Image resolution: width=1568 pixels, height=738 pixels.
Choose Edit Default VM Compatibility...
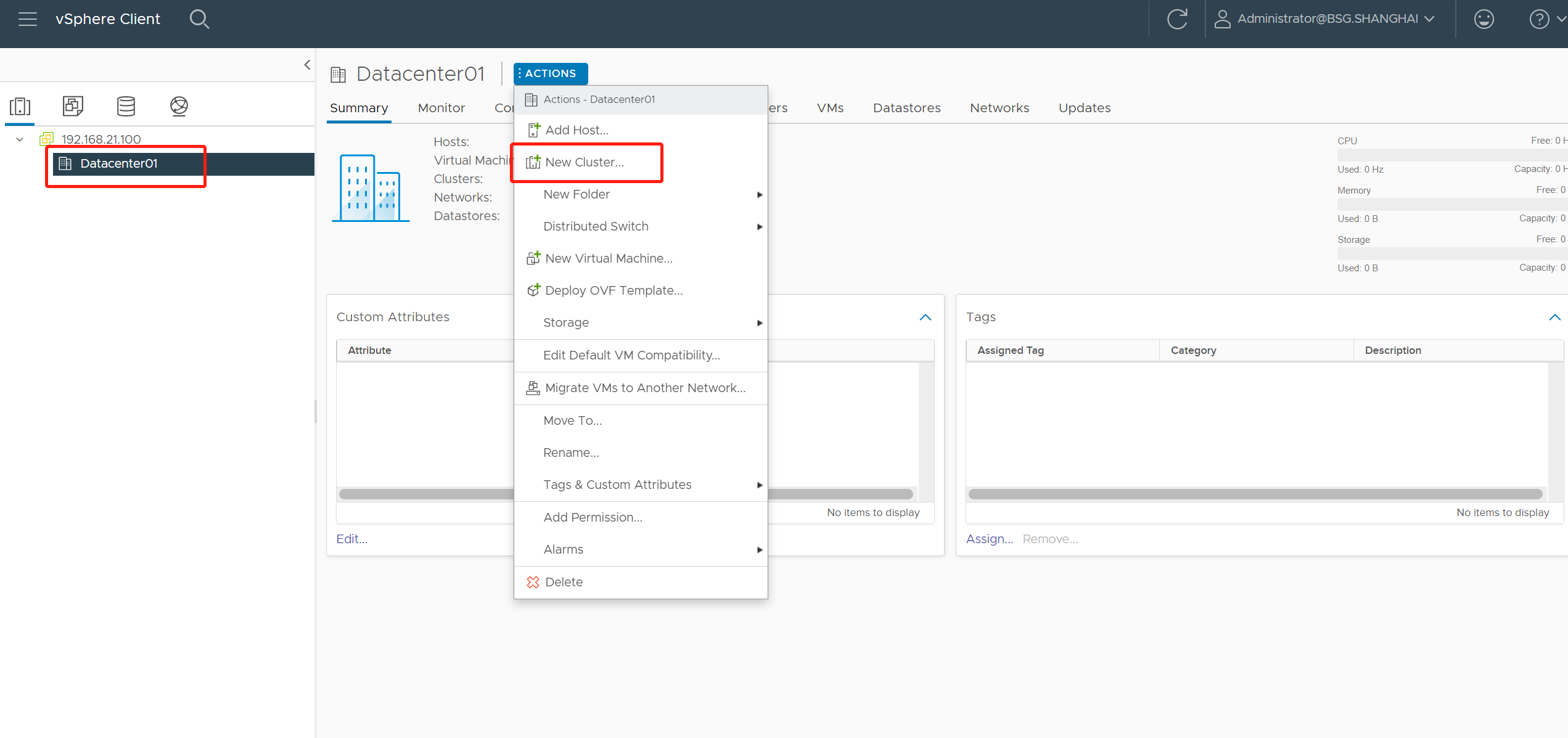641,355
